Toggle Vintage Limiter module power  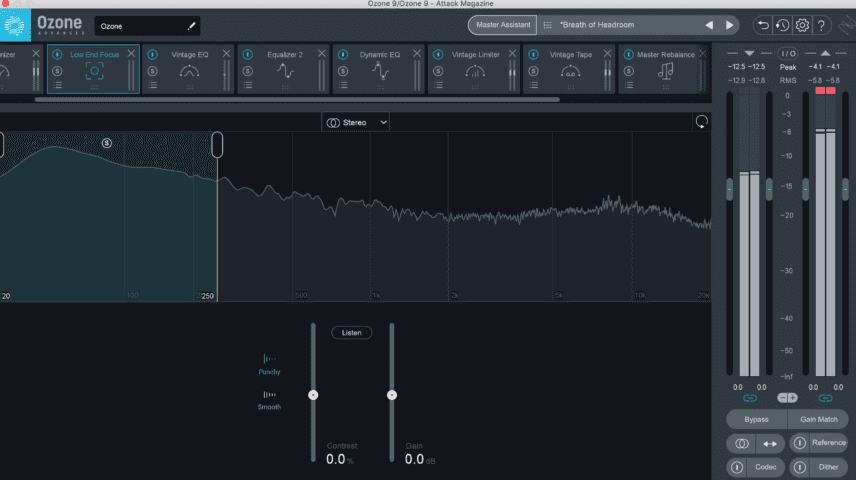438,55
